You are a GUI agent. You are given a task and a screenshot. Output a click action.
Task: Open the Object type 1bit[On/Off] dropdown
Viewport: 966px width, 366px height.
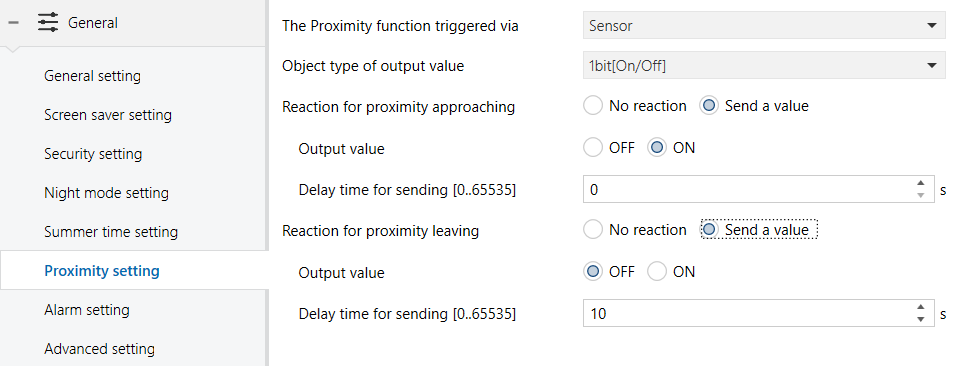pyautogui.click(x=764, y=65)
